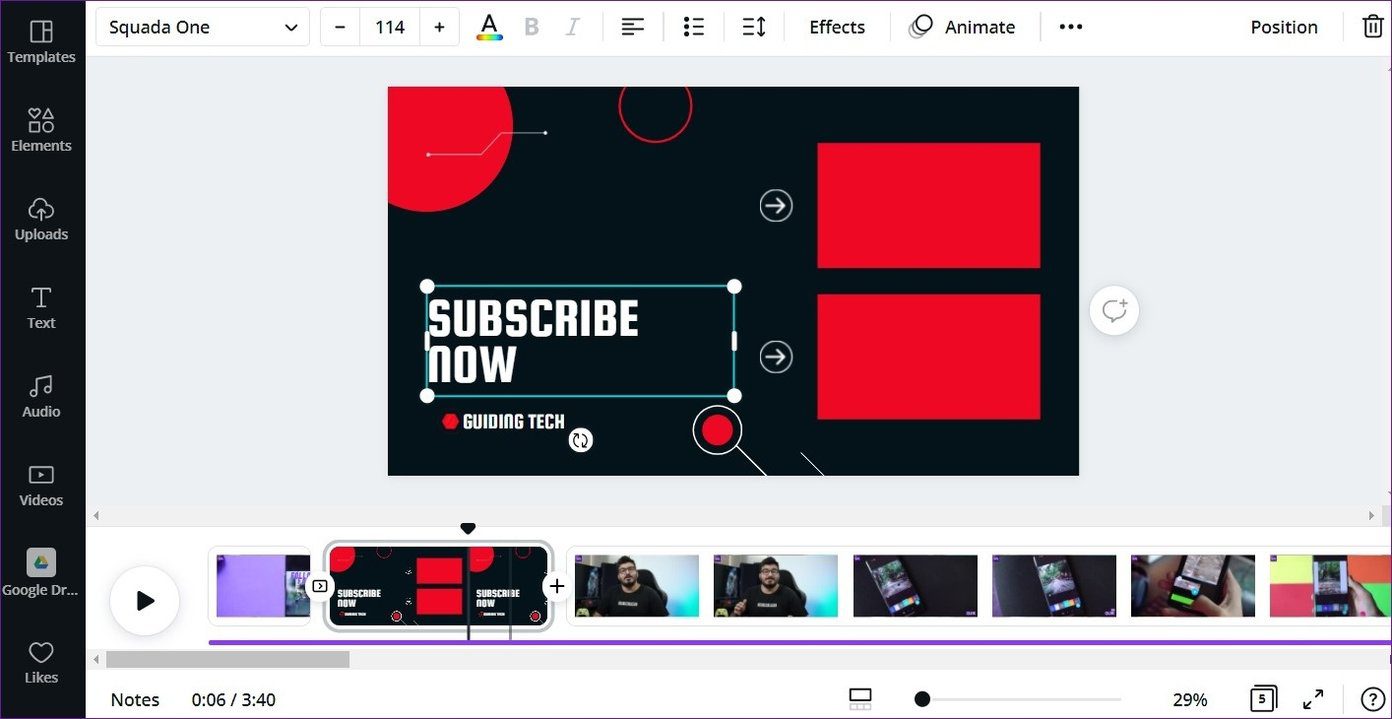Toggle italic formatting

pyautogui.click(x=572, y=27)
